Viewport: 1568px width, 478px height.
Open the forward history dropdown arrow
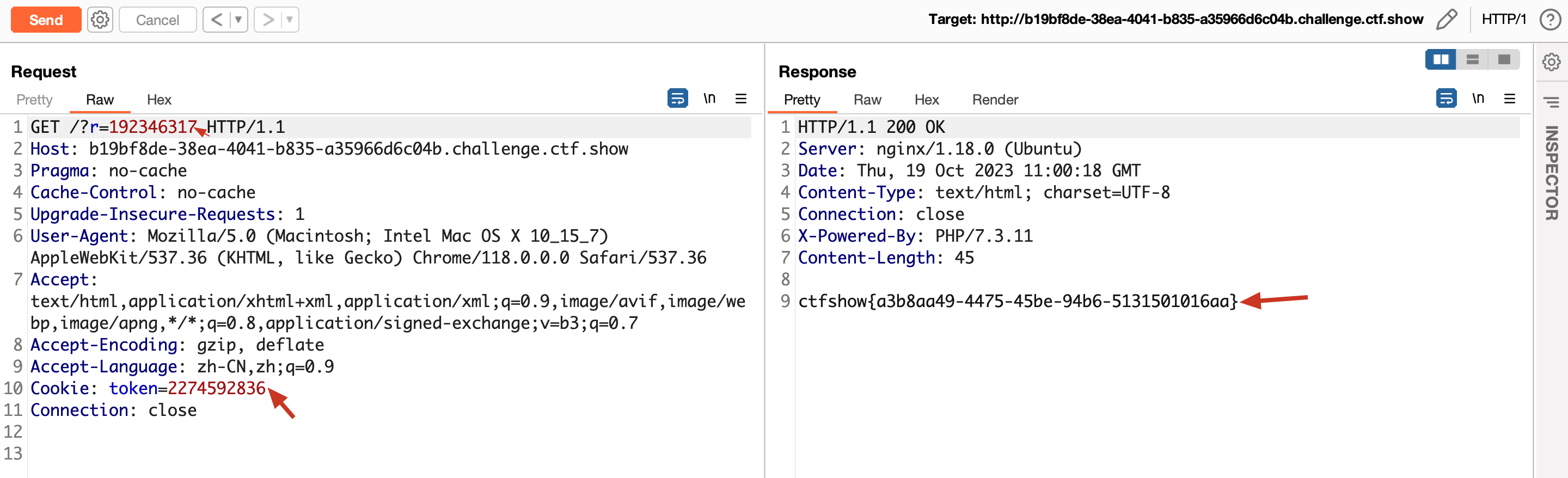click(290, 20)
